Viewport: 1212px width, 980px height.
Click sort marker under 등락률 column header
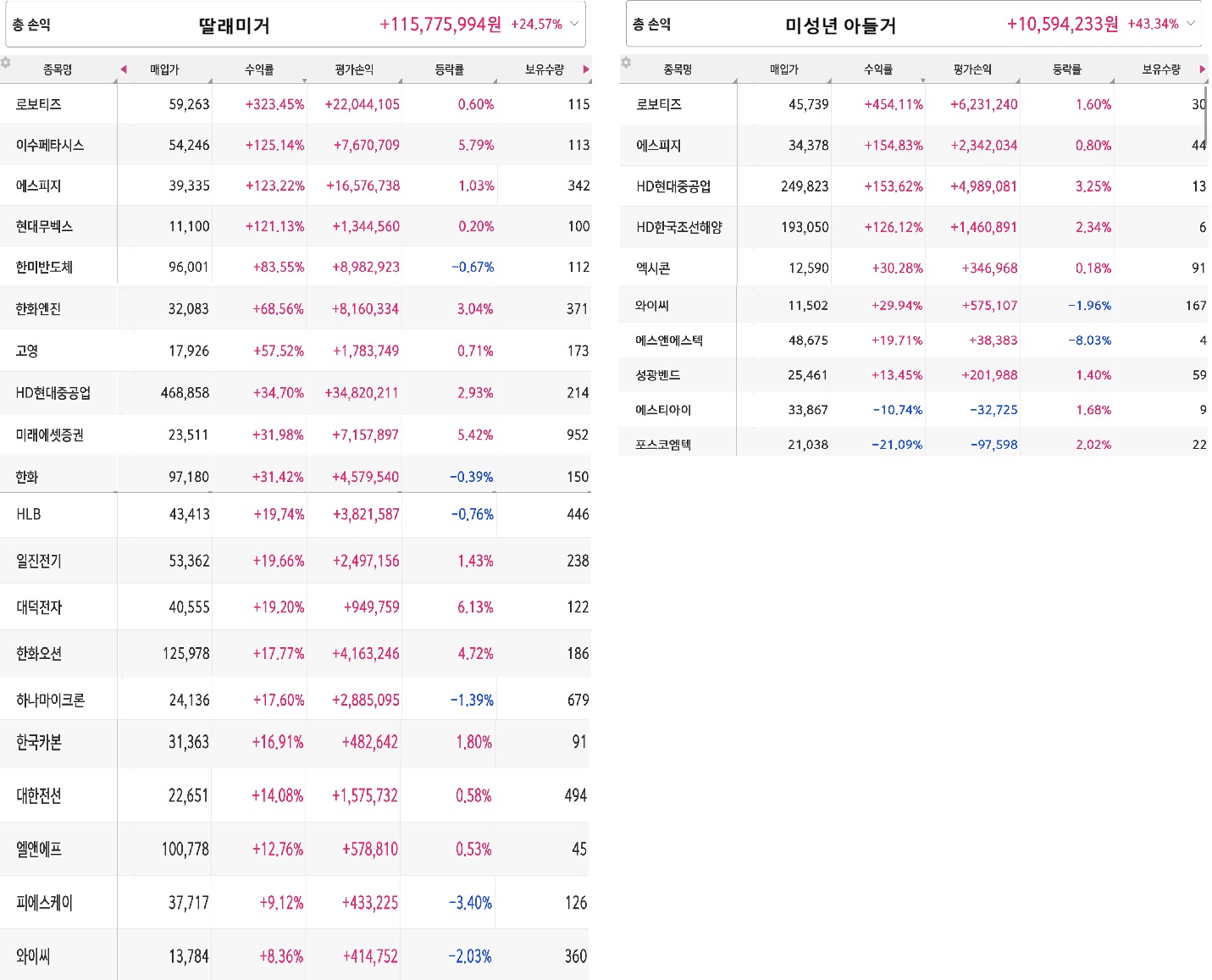pos(494,79)
